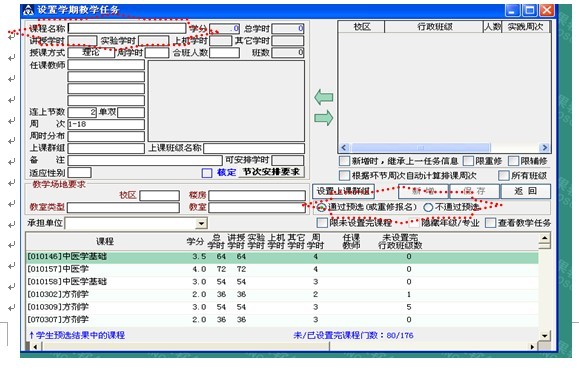This screenshot has width=579, height=368.
Task: Click the 返回 button
Action: 525,191
